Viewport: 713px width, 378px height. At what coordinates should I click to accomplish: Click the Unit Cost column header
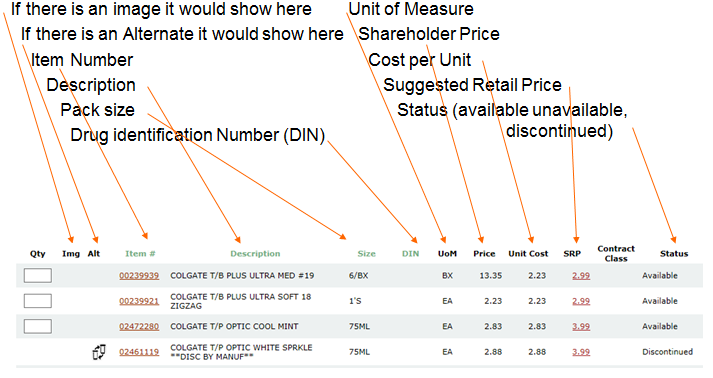[528, 254]
